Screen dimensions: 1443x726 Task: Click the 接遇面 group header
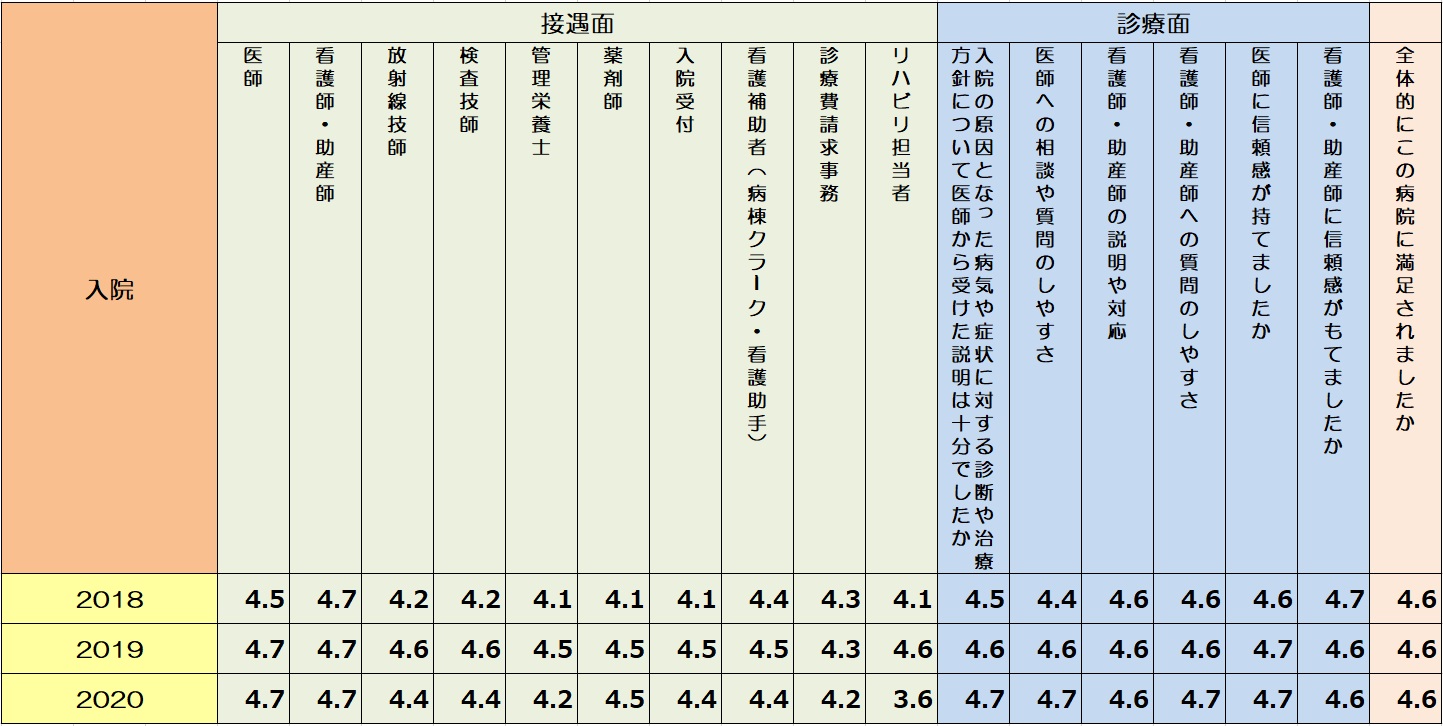[x=577, y=22]
